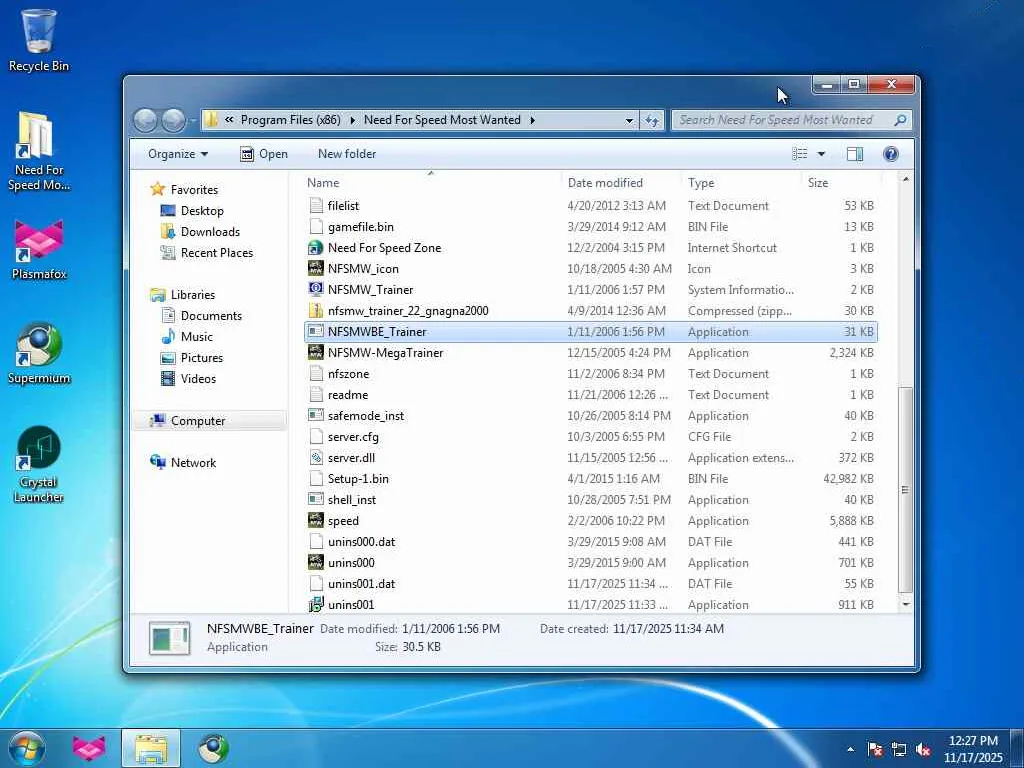Select the gamefile.bin file
Image resolution: width=1024 pixels, height=768 pixels.
pos(591,227)
